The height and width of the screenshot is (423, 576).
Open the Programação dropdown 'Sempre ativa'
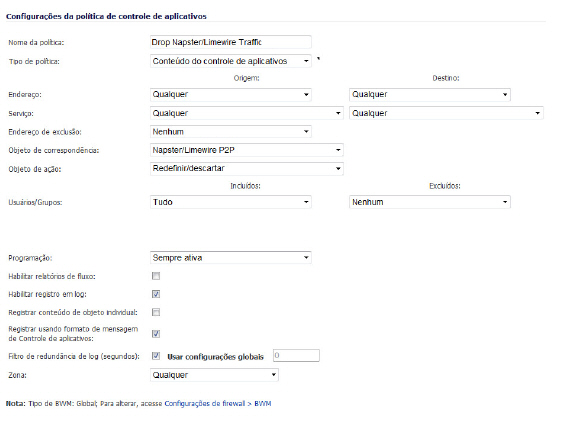(x=231, y=258)
